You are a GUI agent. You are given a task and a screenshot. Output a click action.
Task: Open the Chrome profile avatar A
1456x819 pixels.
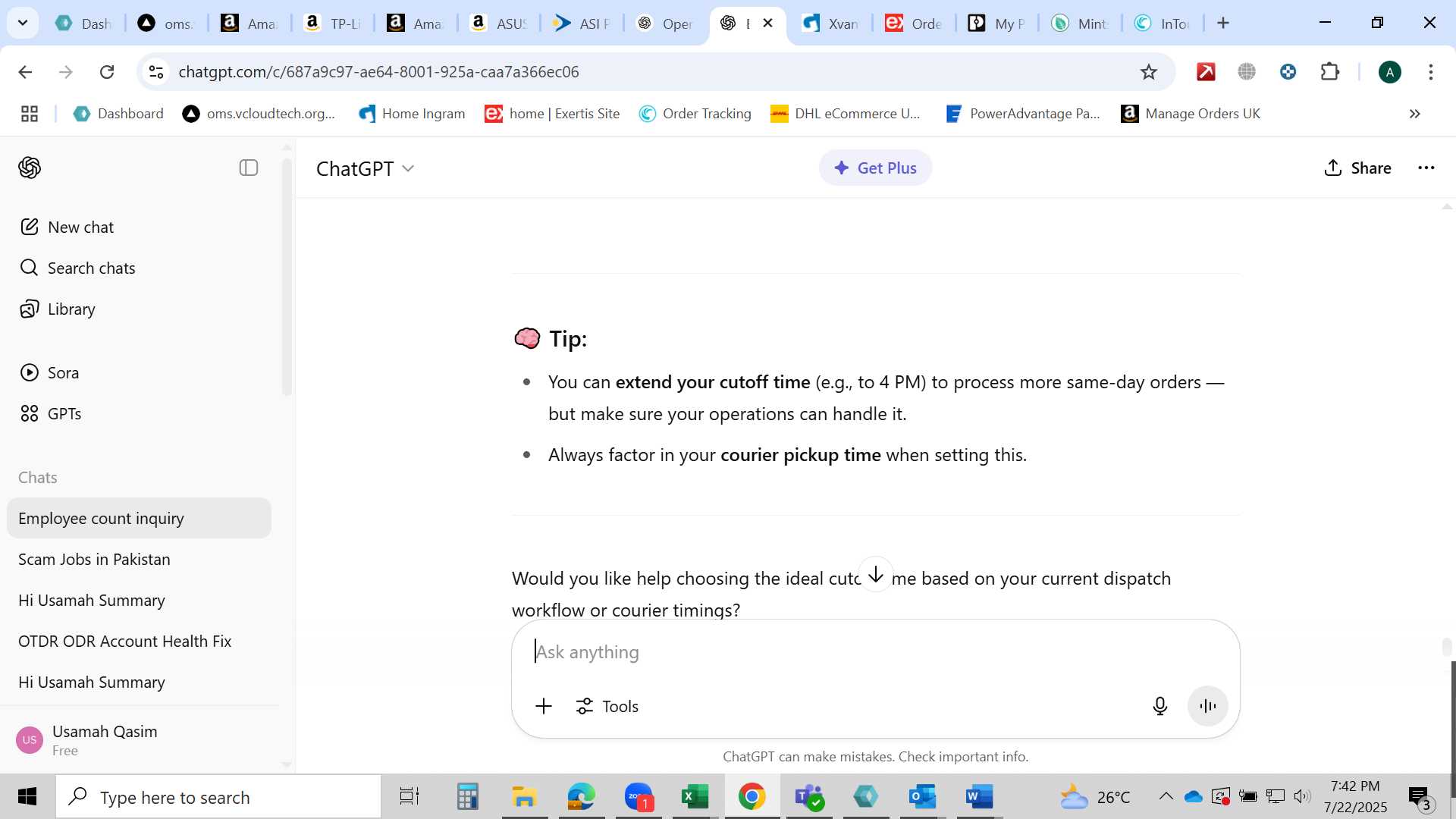coord(1390,72)
